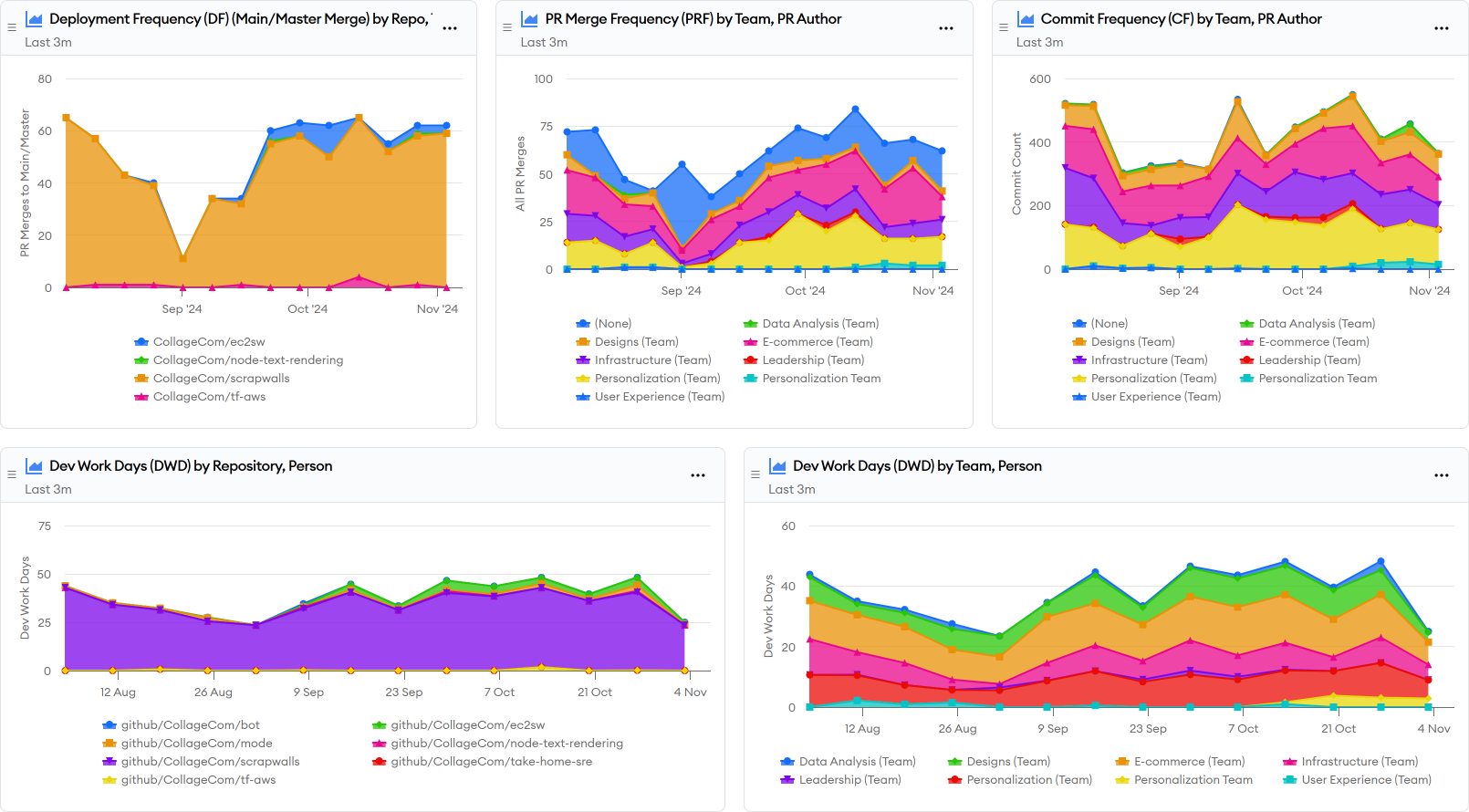The height and width of the screenshot is (812, 1469).
Task: Click chart icon of Dev Work Days by Repository
Action: (35, 466)
